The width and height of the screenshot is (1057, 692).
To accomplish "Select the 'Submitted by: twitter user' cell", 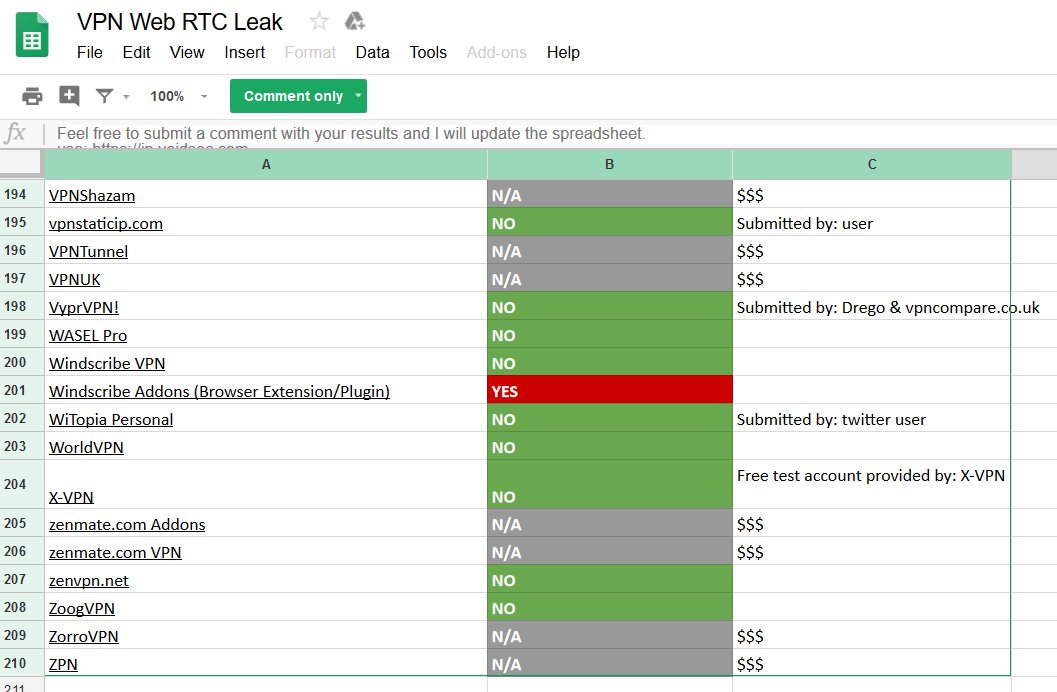I will click(x=872, y=418).
